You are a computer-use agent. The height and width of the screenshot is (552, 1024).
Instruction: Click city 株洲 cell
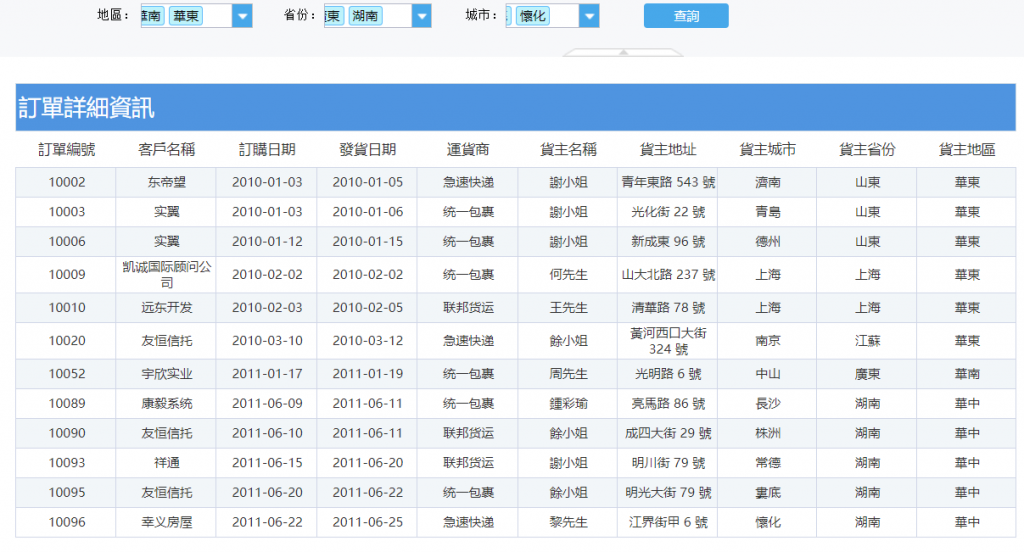pos(767,433)
